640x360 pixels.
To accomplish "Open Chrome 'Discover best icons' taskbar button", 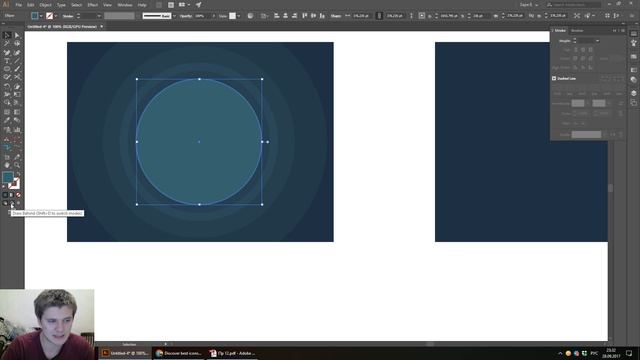I will (179, 353).
